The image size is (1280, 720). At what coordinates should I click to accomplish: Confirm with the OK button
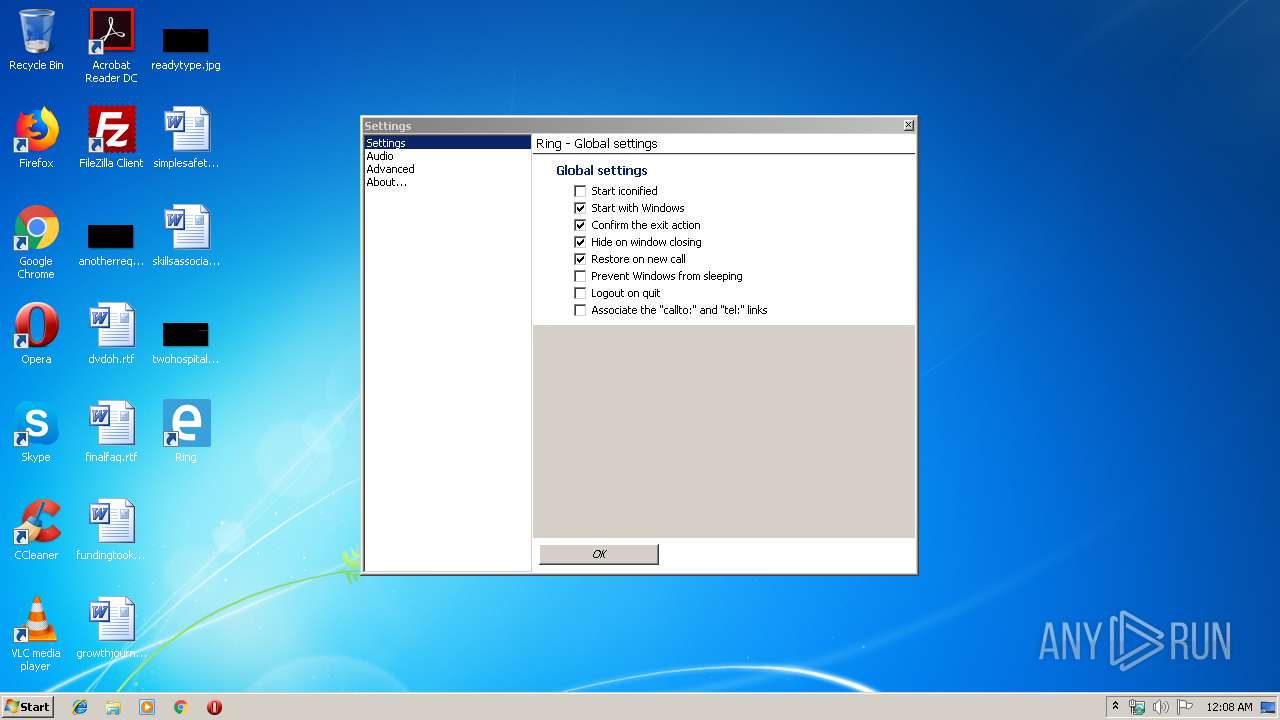pos(599,554)
